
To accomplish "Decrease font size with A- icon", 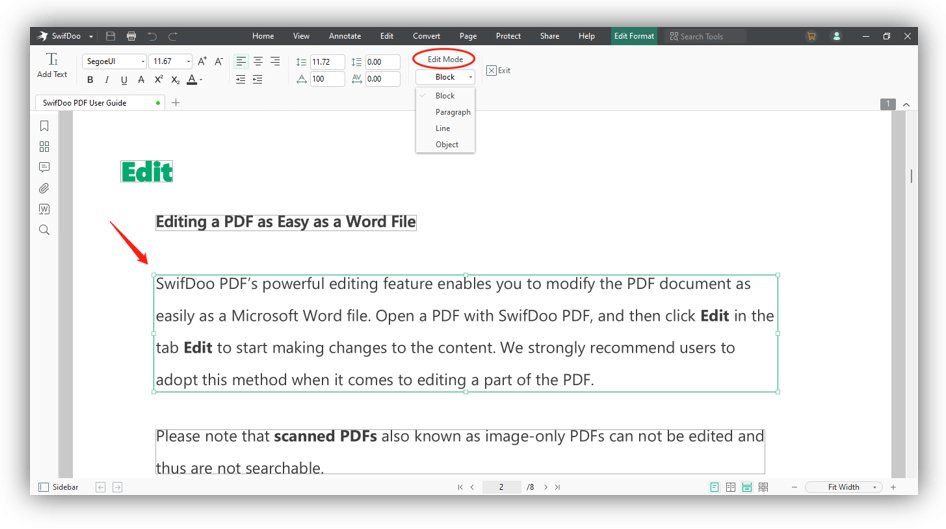I will [x=218, y=62].
